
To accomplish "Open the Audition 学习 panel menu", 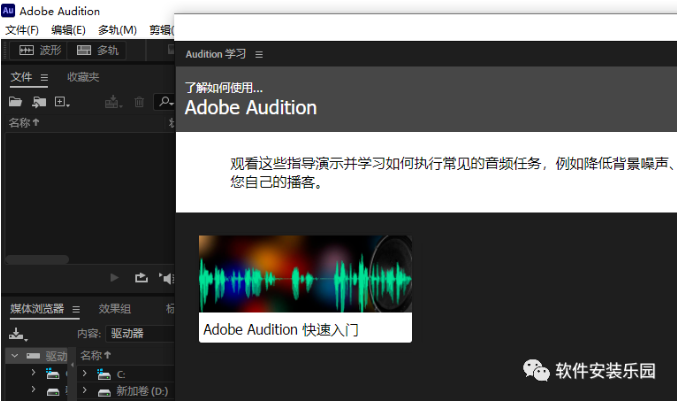I will [259, 54].
